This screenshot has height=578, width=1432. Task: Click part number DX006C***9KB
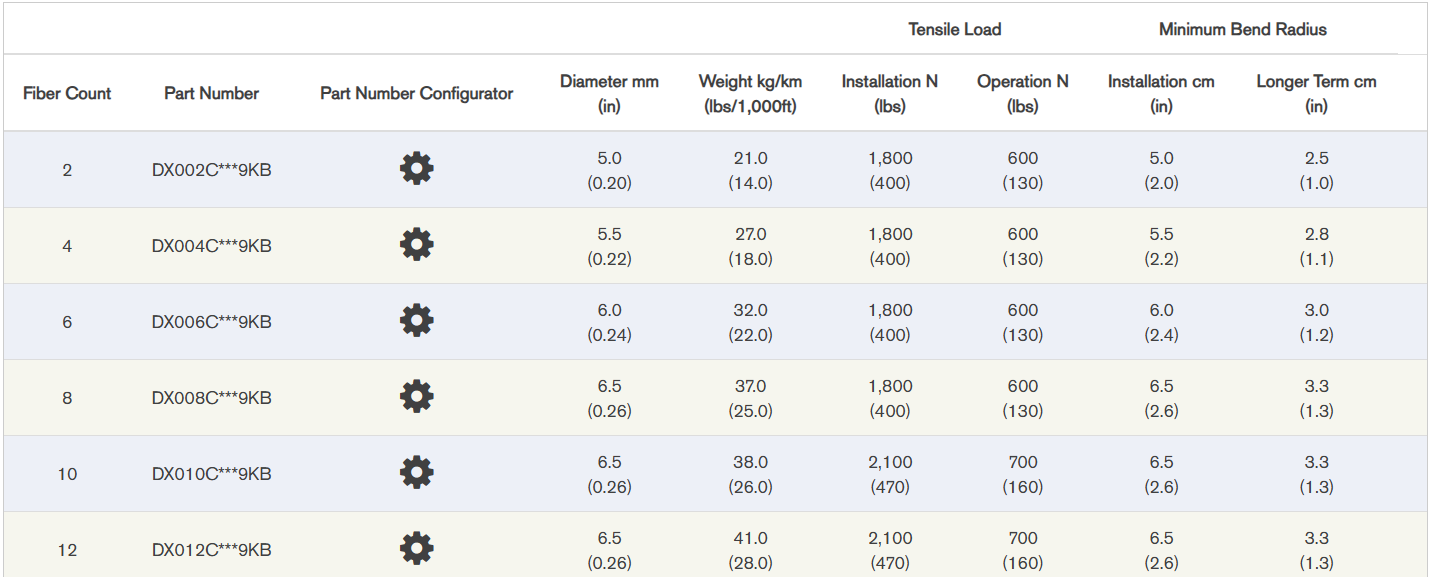[211, 322]
